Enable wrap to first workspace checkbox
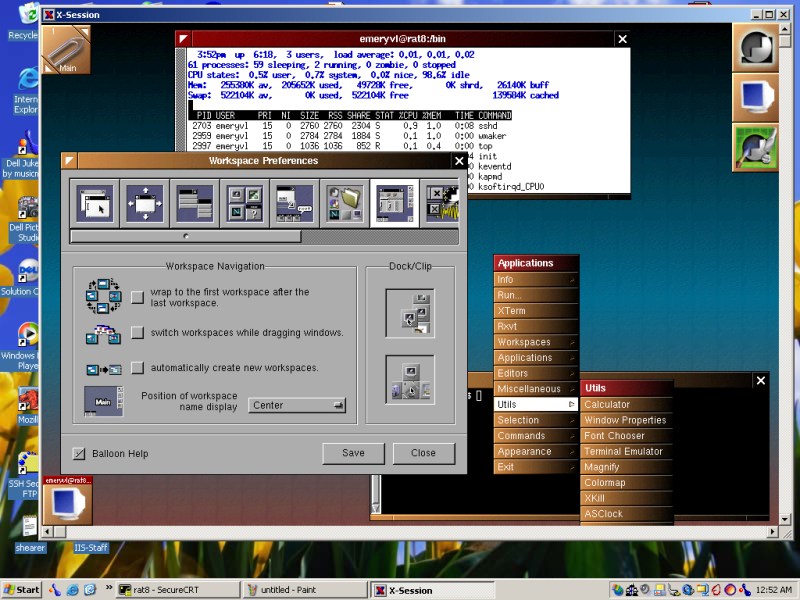800x600 pixels. [138, 297]
